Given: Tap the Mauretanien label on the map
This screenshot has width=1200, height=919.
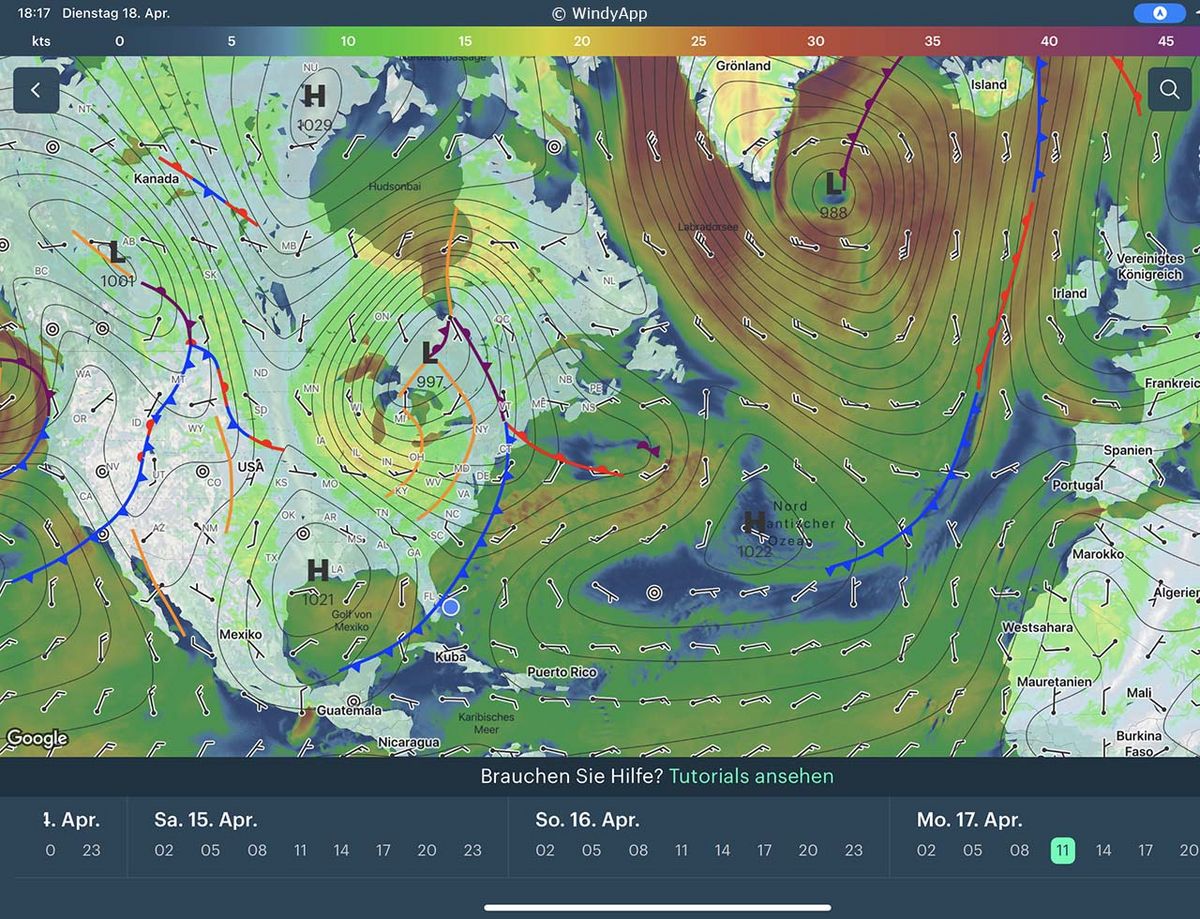Looking at the screenshot, I should pyautogui.click(x=1054, y=682).
